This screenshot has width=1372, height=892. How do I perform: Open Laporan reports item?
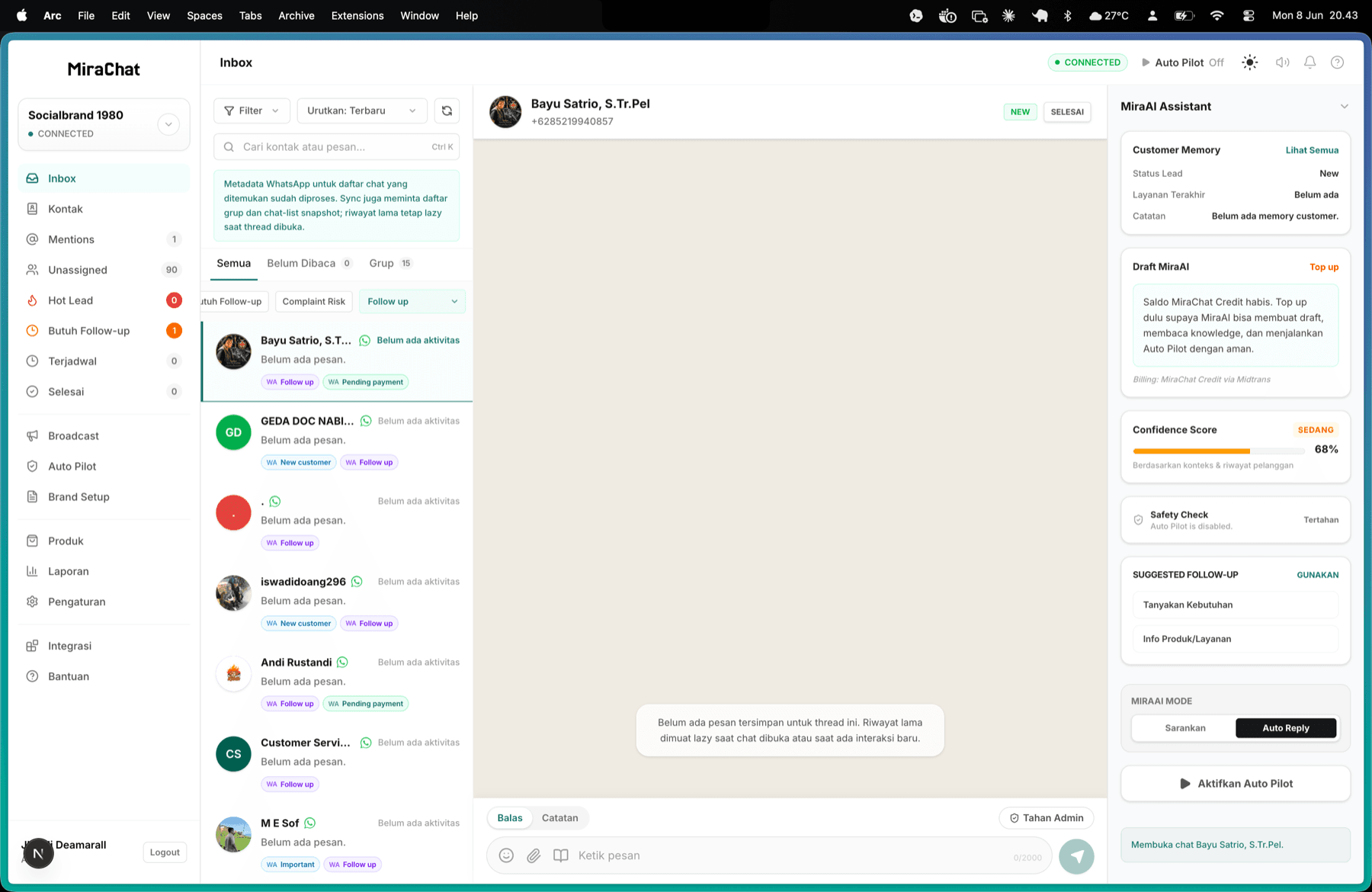point(104,572)
